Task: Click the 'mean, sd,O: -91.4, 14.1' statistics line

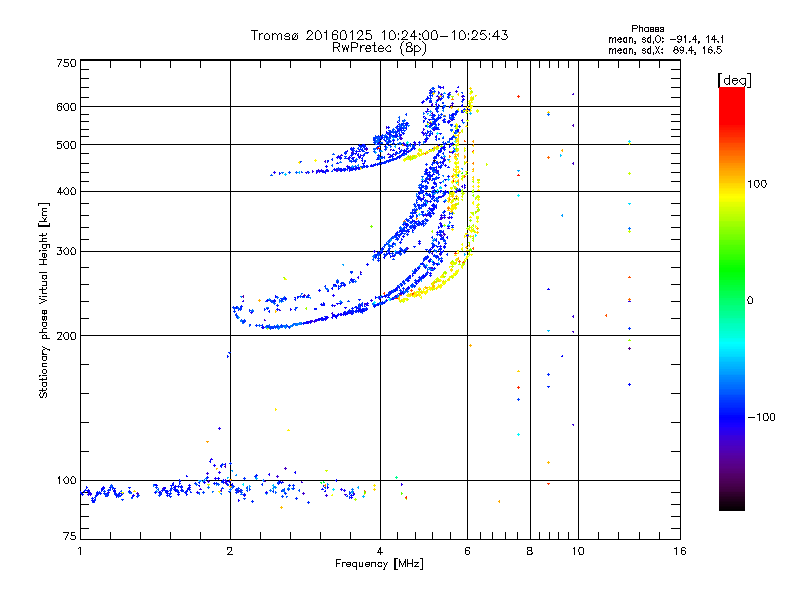Action: [666, 39]
